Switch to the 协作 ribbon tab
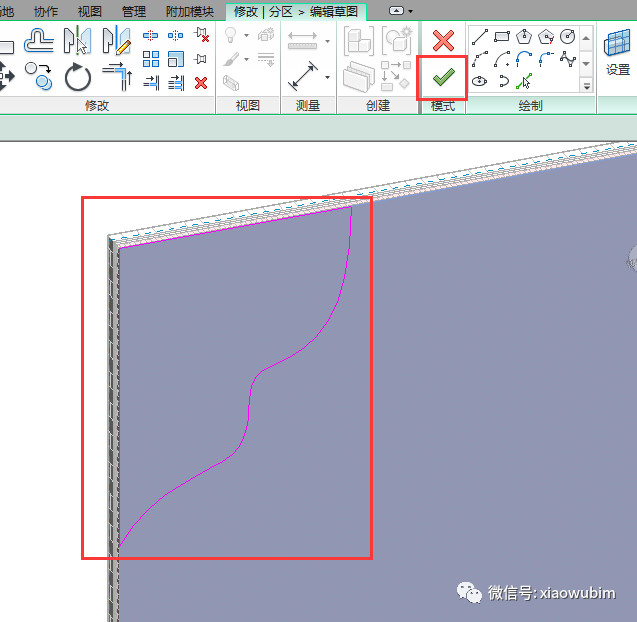 pyautogui.click(x=46, y=11)
